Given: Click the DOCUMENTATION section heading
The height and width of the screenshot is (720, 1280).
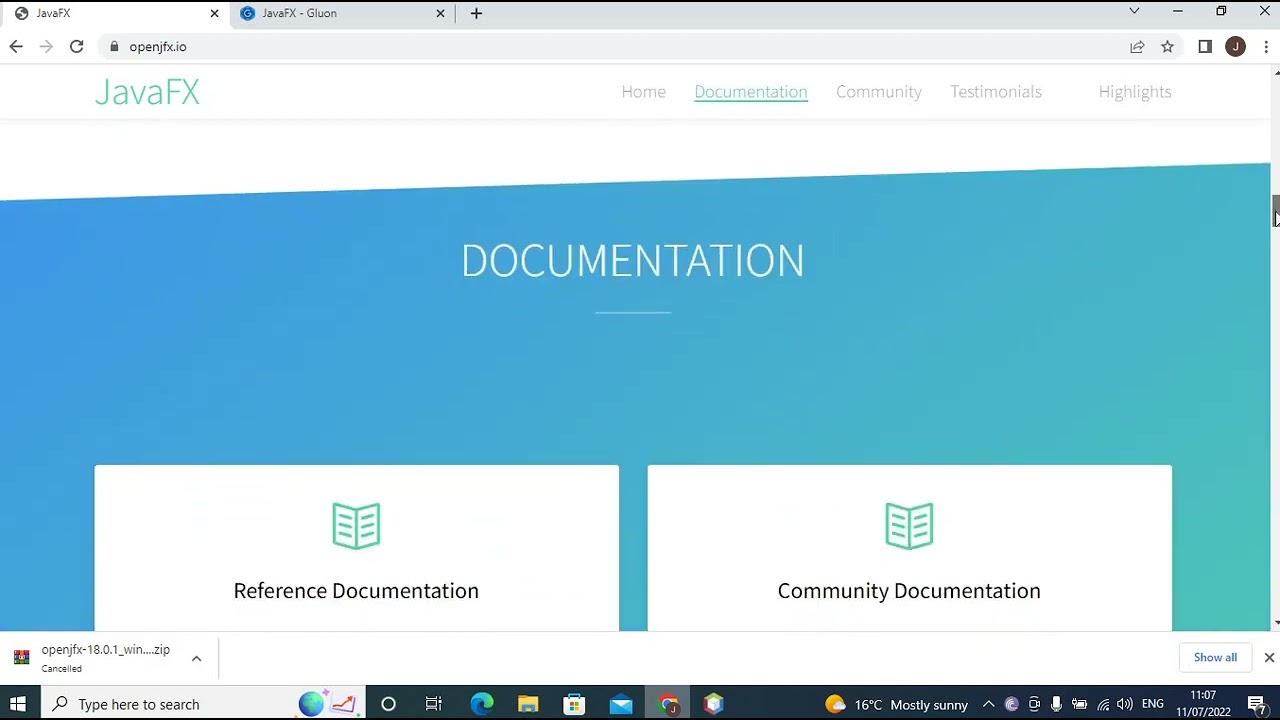Looking at the screenshot, I should [x=632, y=260].
